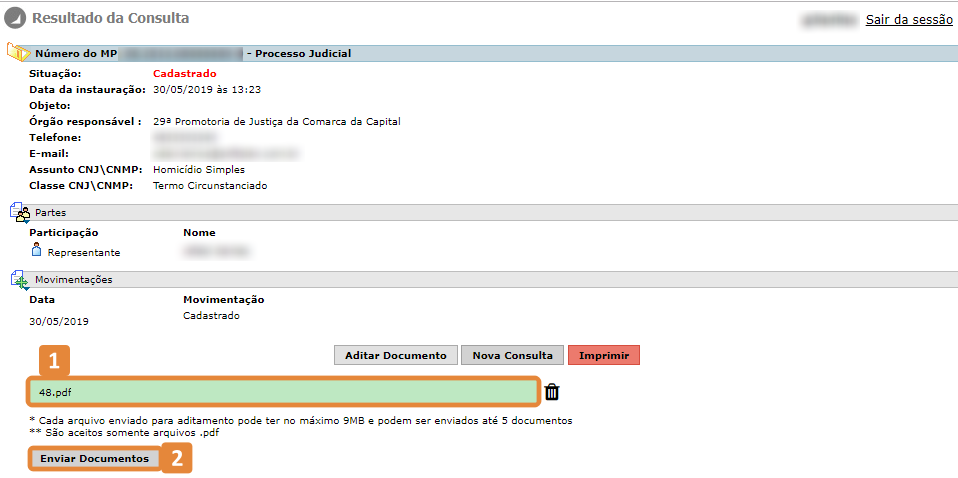The image size is (958, 478).
Task: Click the Nova Consulta button
Action: (512, 355)
